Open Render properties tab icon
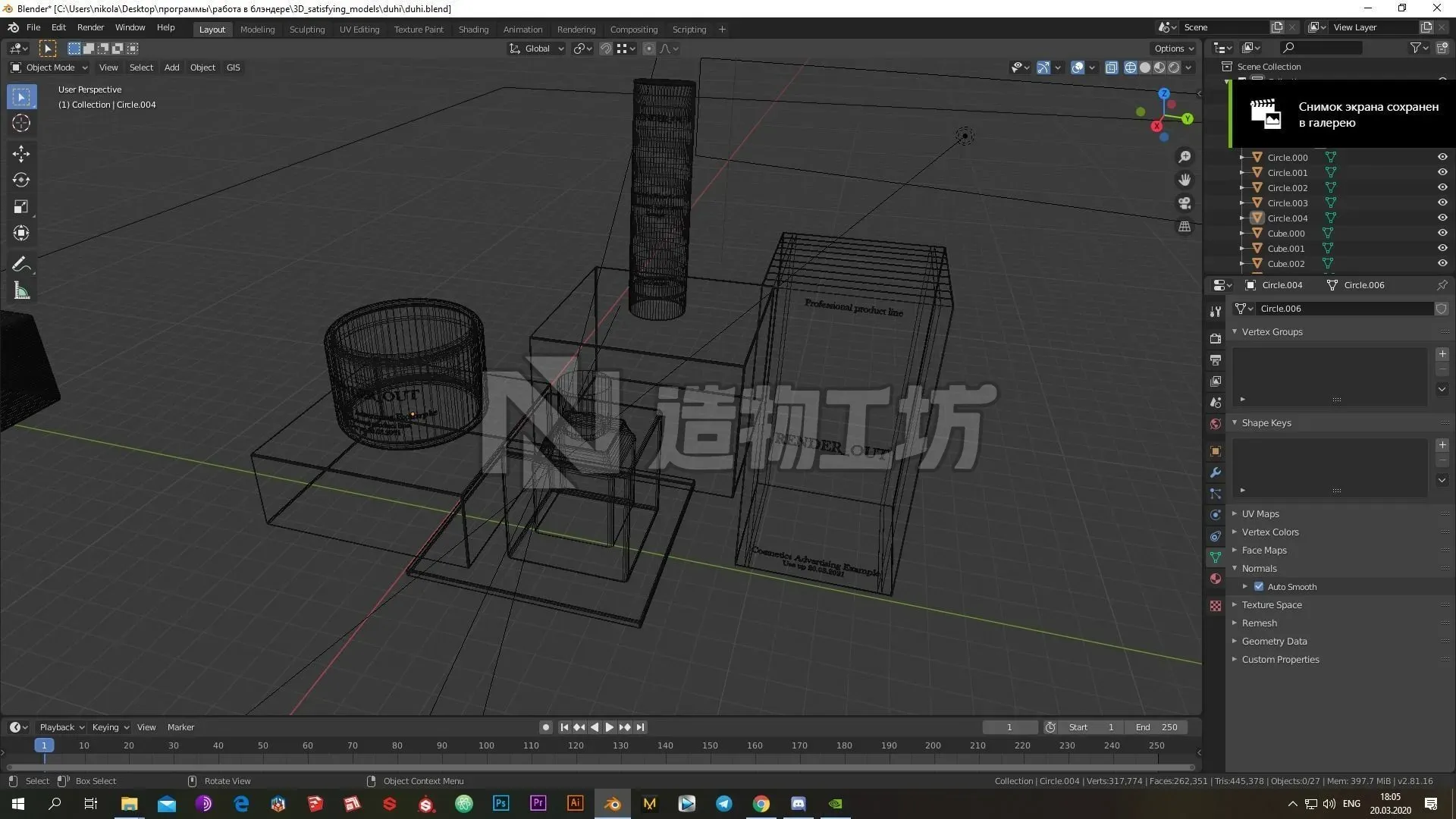The width and height of the screenshot is (1456, 819). (x=1216, y=339)
